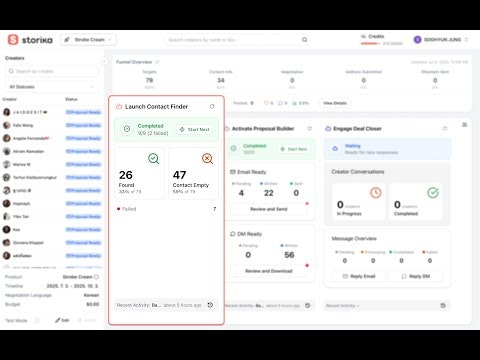This screenshot has width=480, height=360.
Task: Refresh the Activate Proposal Builder panel
Action: click(309, 128)
